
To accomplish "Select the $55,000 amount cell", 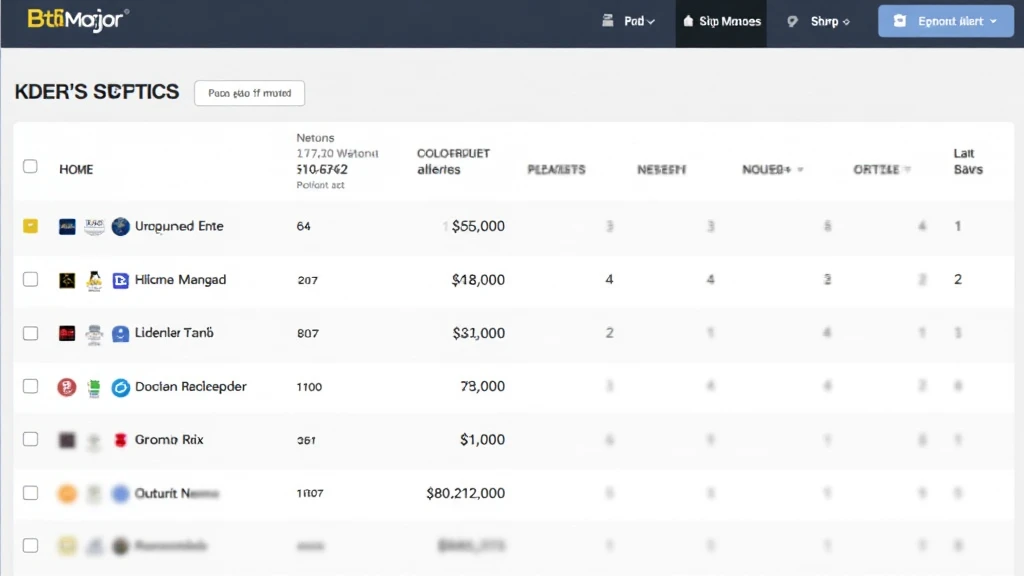I will tap(478, 226).
